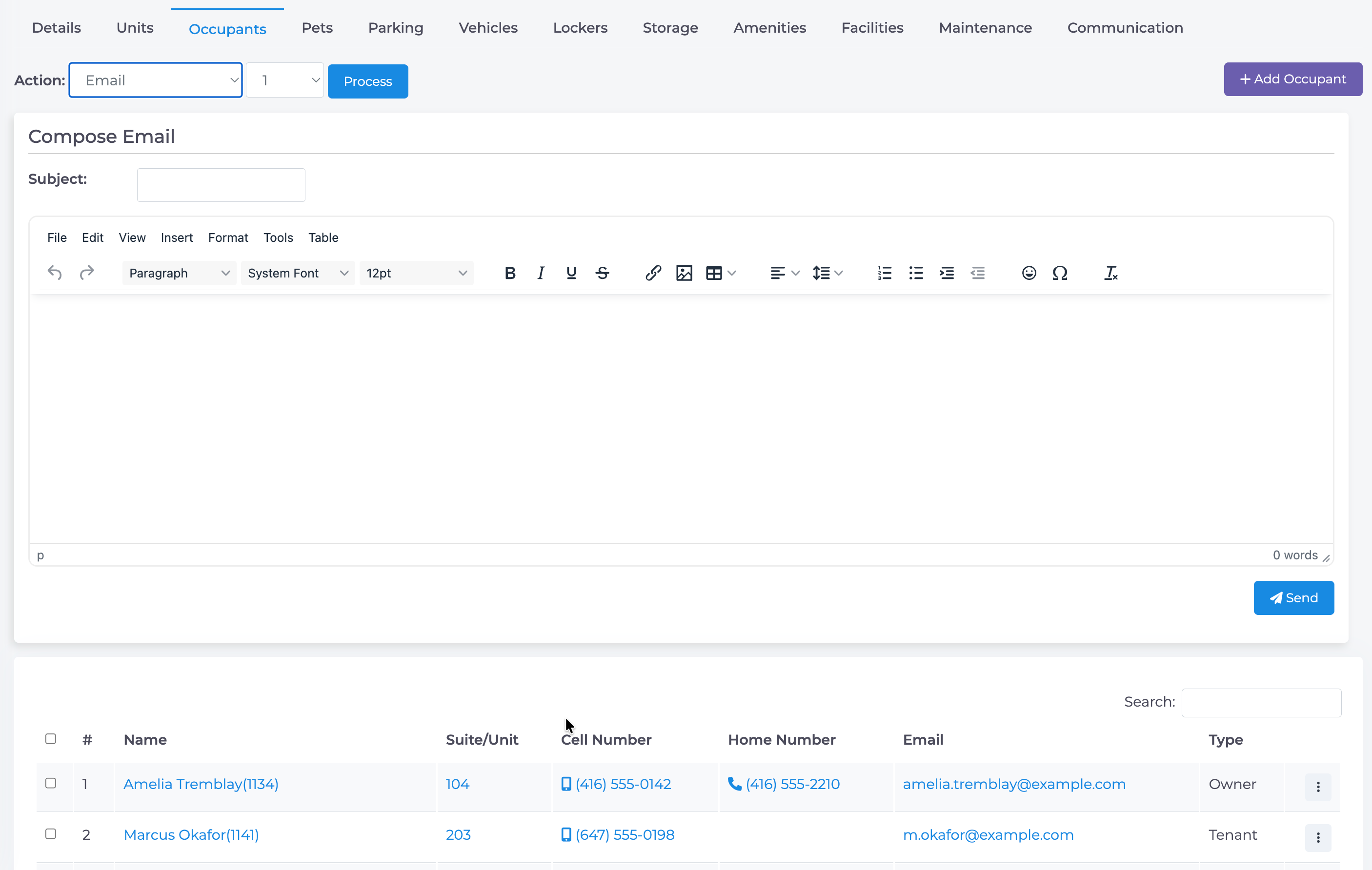Focus the Subject input field

[x=221, y=185]
